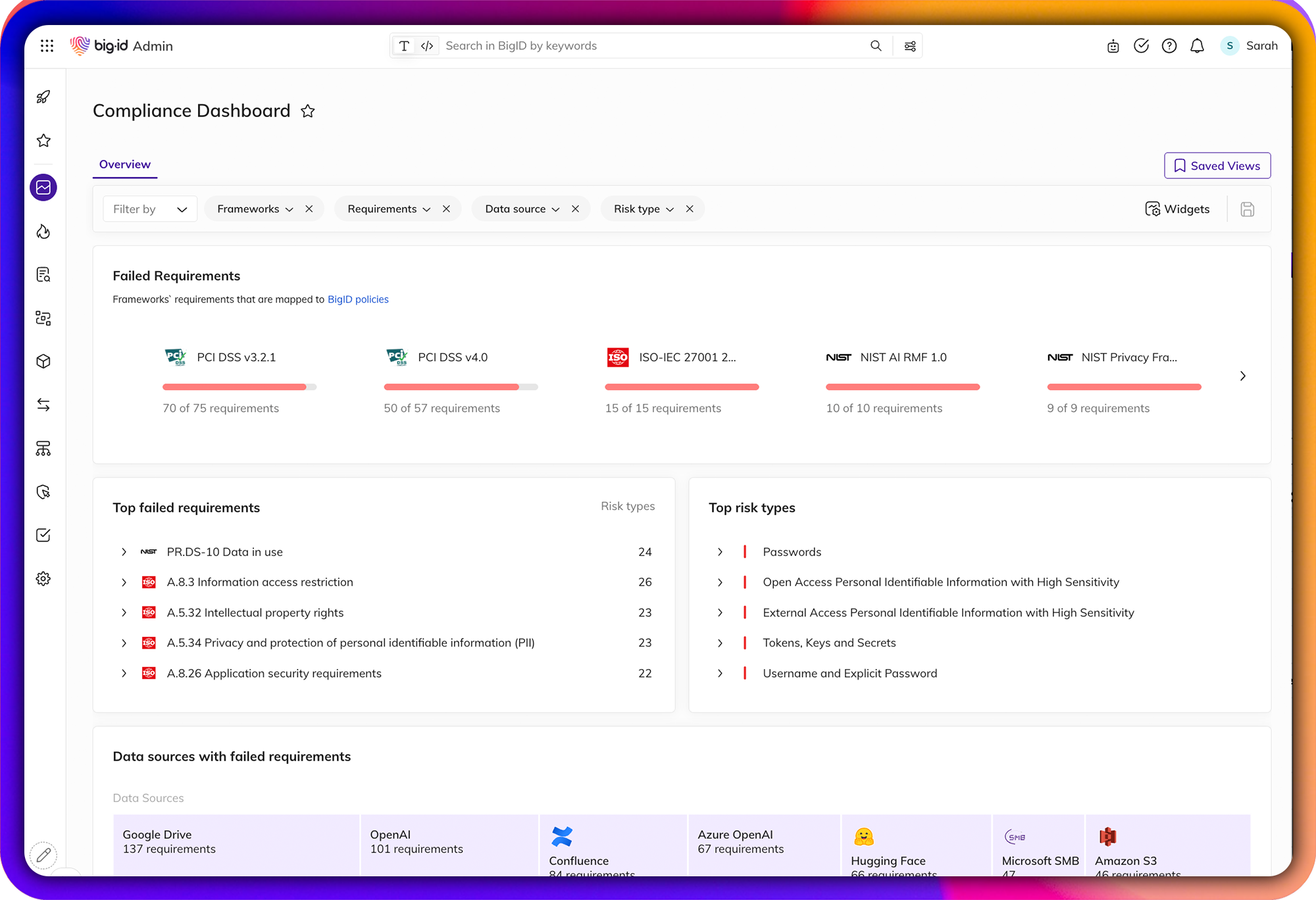This screenshot has width=1316, height=900.
Task: Expand the Frameworks filter chip
Action: click(x=290, y=209)
